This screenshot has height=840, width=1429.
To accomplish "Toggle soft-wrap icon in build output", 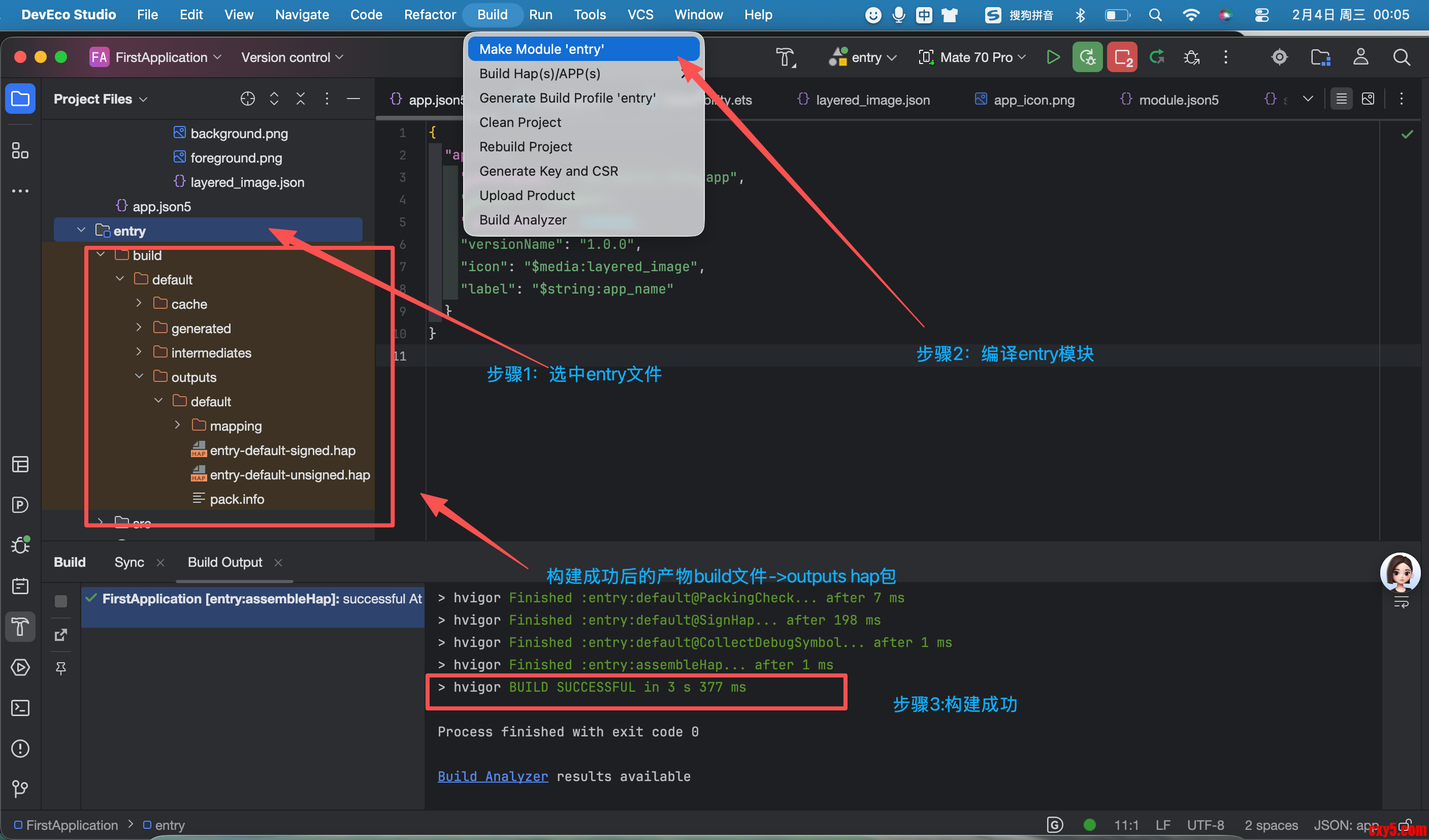I will (1401, 603).
